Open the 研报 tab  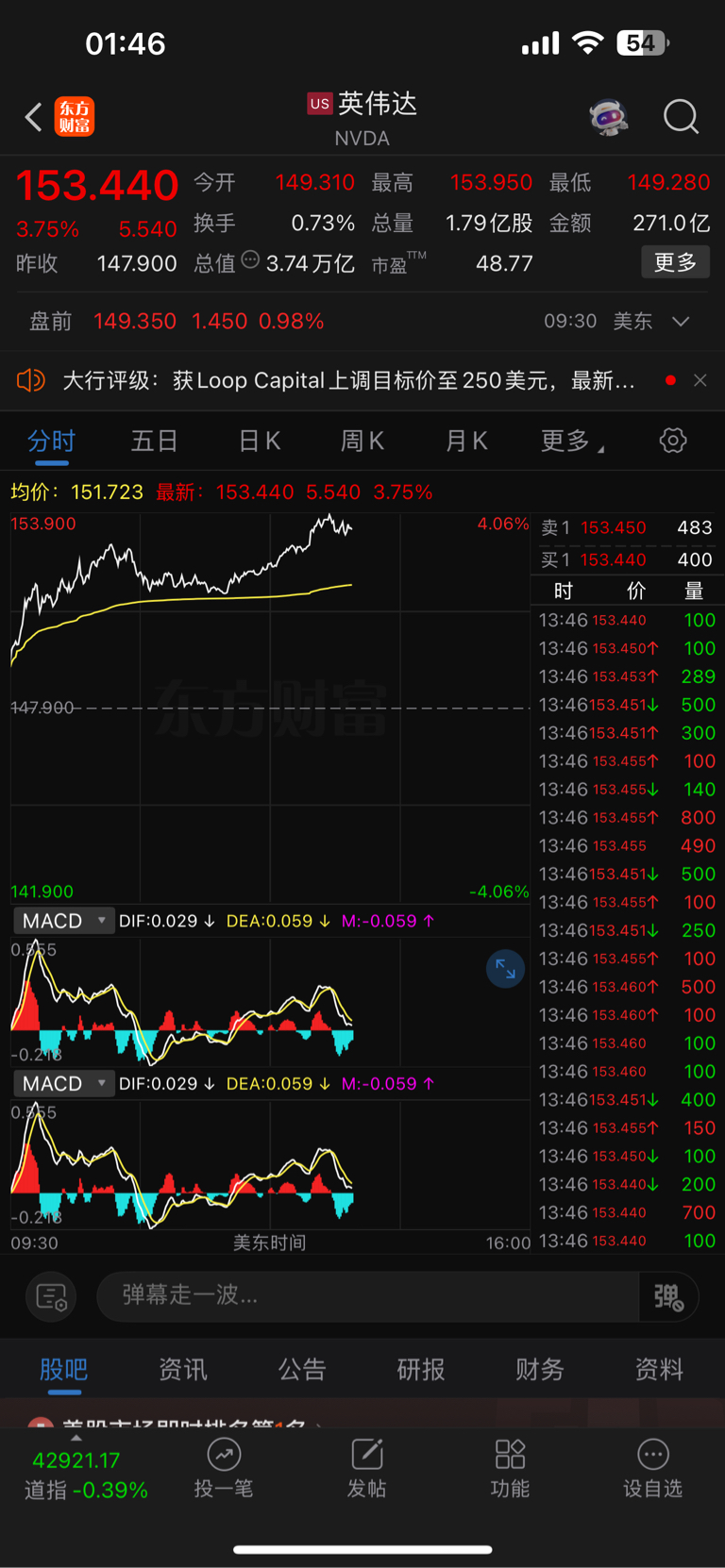pos(421,1369)
